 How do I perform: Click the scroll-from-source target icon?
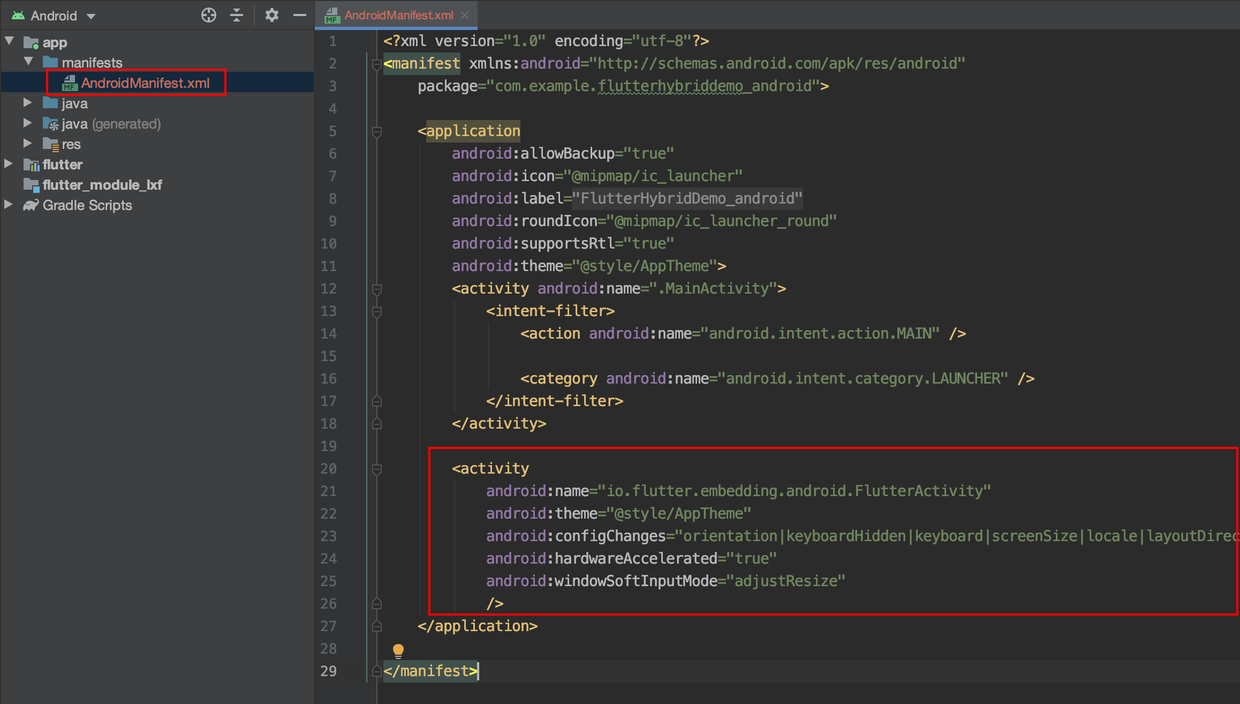click(208, 15)
